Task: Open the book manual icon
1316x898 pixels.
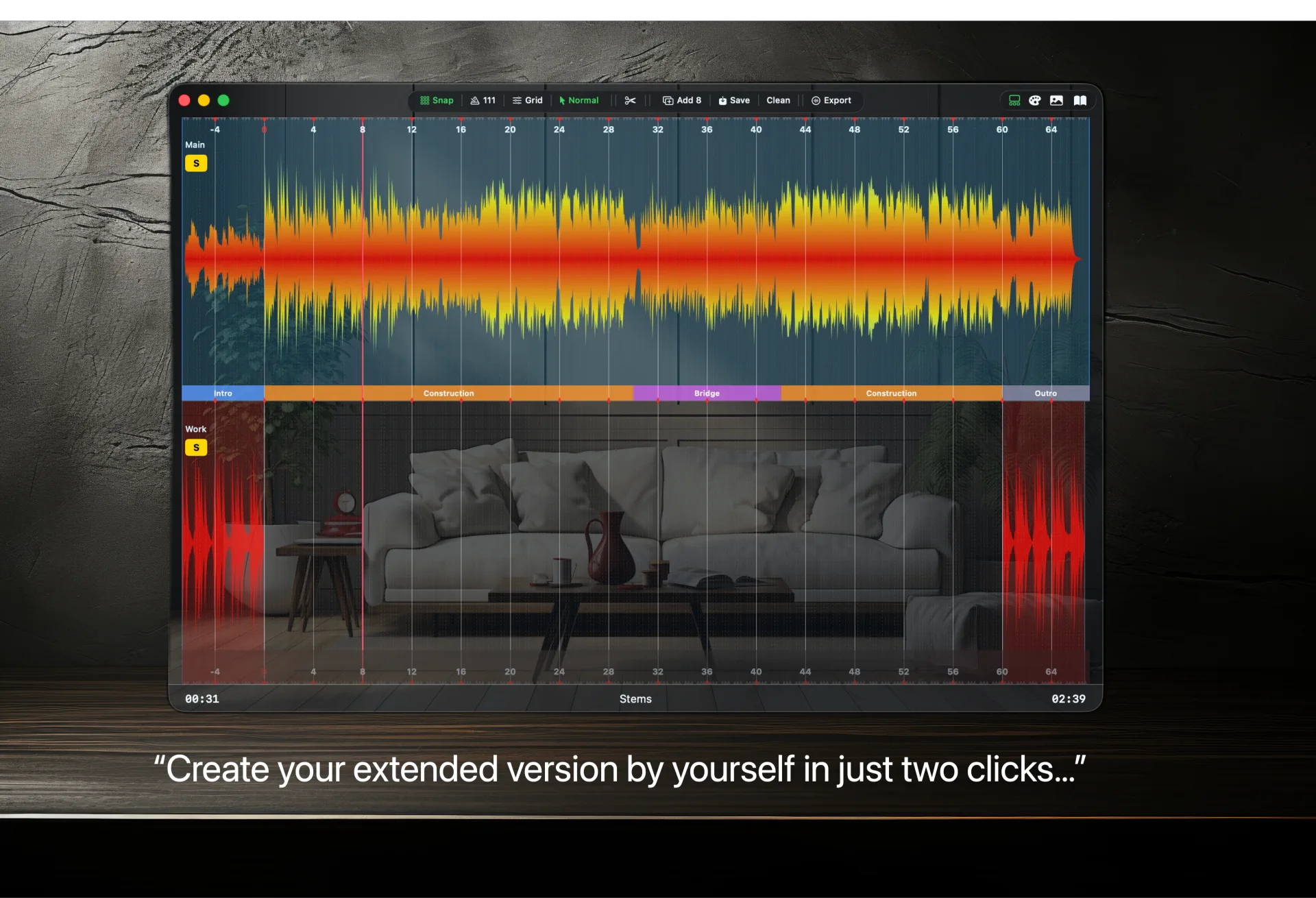Action: tap(1080, 100)
